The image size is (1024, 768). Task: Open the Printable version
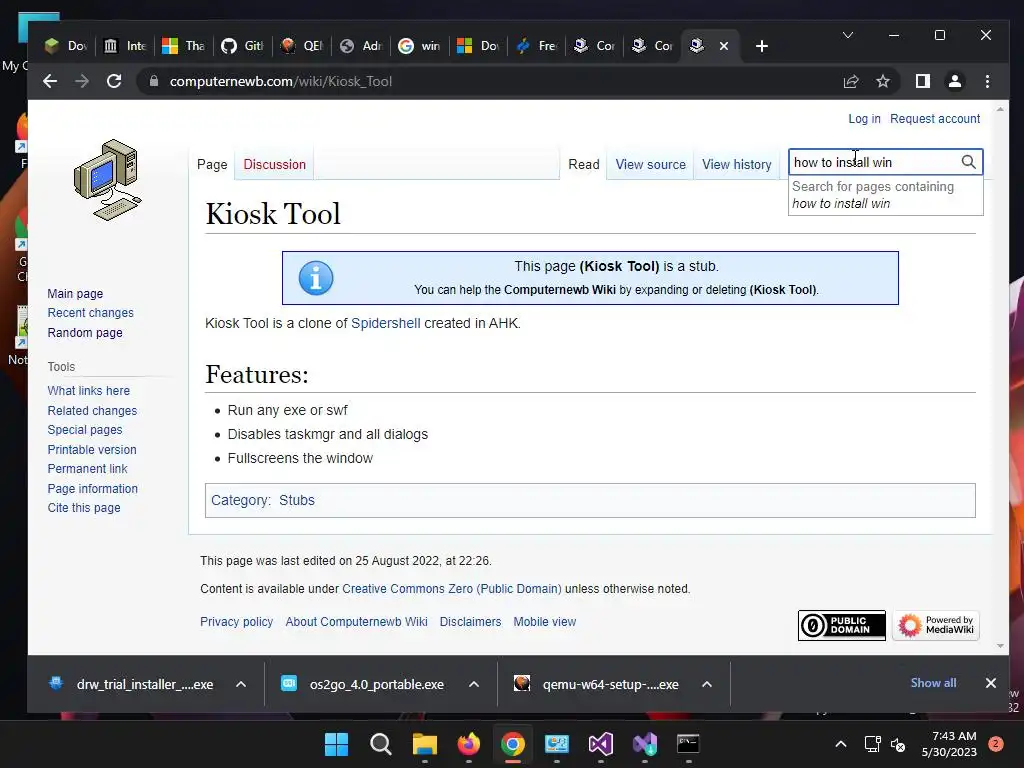[92, 449]
